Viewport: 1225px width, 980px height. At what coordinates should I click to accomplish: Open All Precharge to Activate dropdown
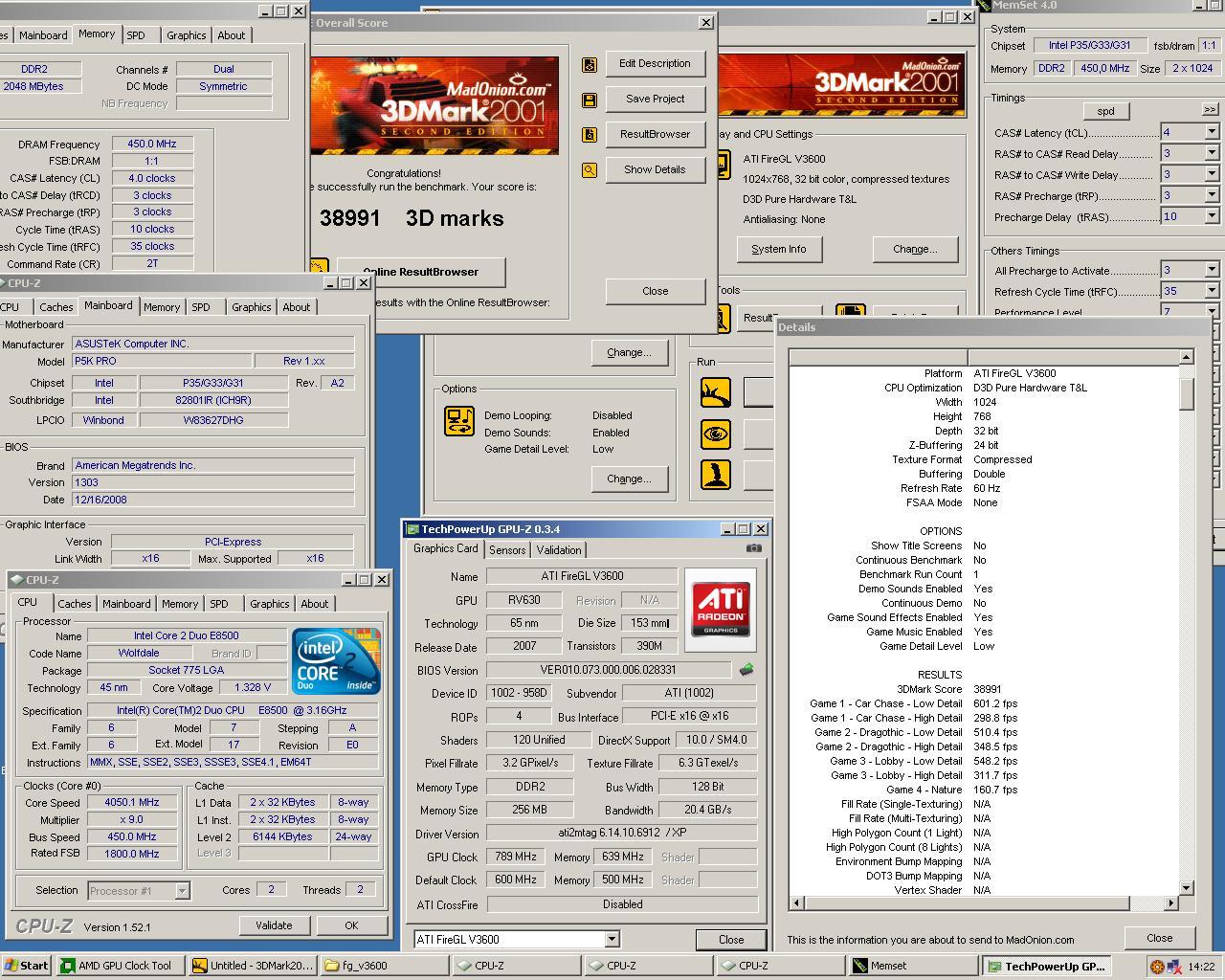point(1212,270)
